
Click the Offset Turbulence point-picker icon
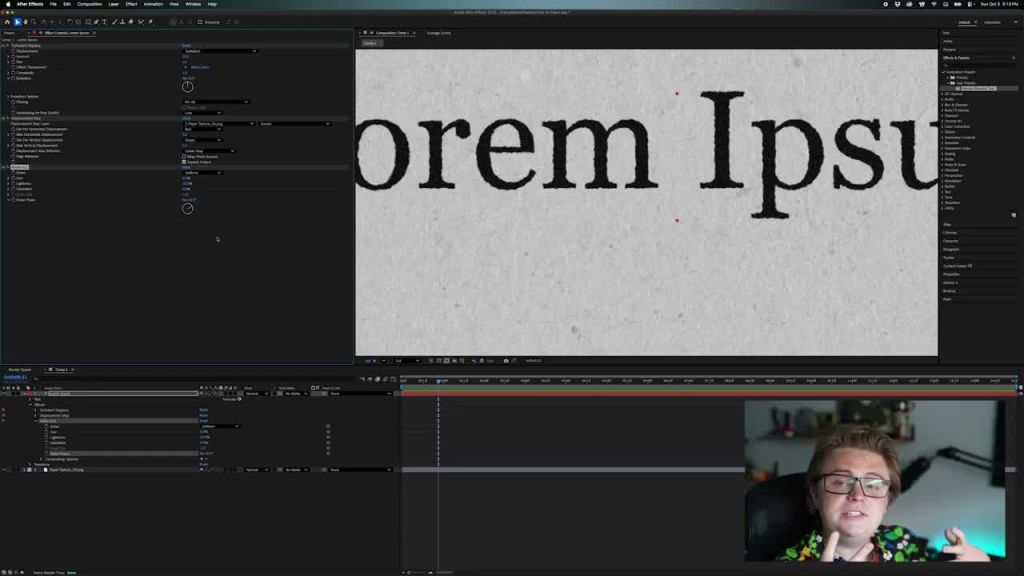(185, 67)
